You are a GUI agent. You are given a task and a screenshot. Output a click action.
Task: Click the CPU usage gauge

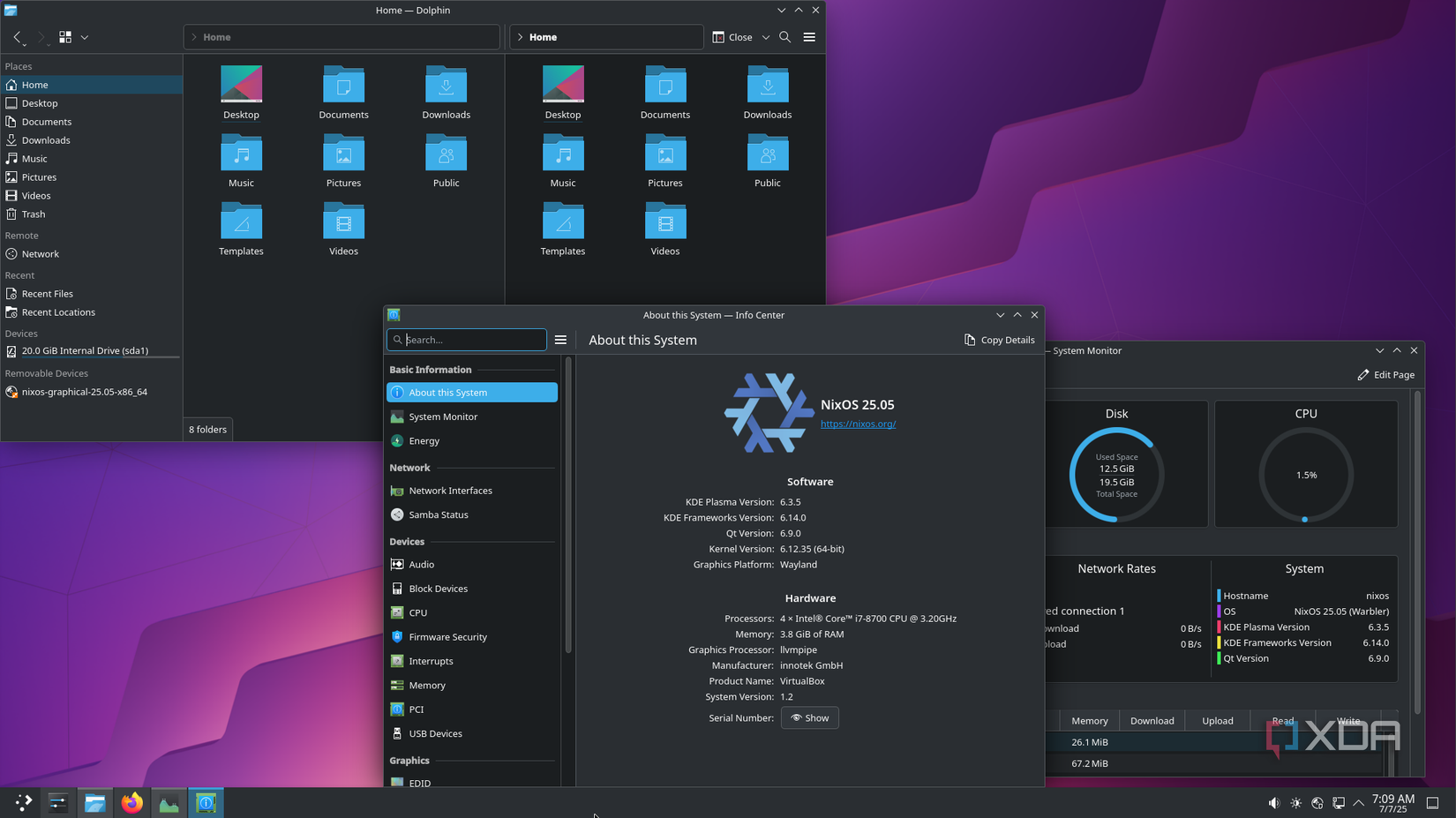point(1305,475)
